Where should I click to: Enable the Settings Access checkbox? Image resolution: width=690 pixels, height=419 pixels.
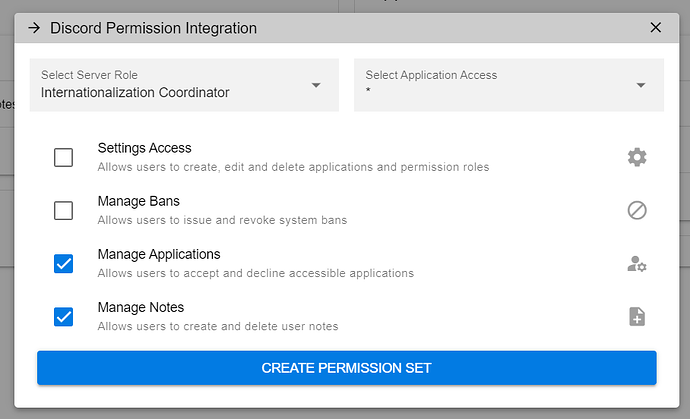coord(63,158)
